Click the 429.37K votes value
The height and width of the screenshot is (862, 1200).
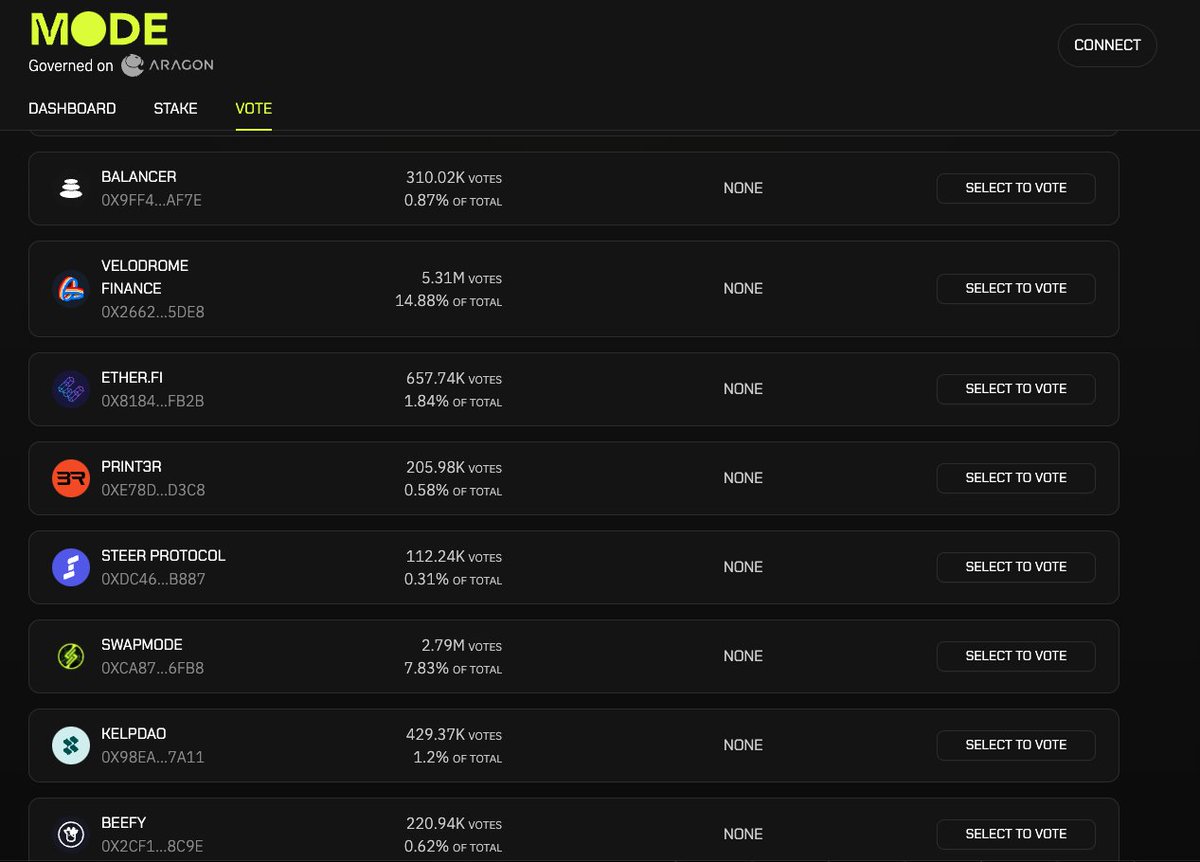[453, 735]
